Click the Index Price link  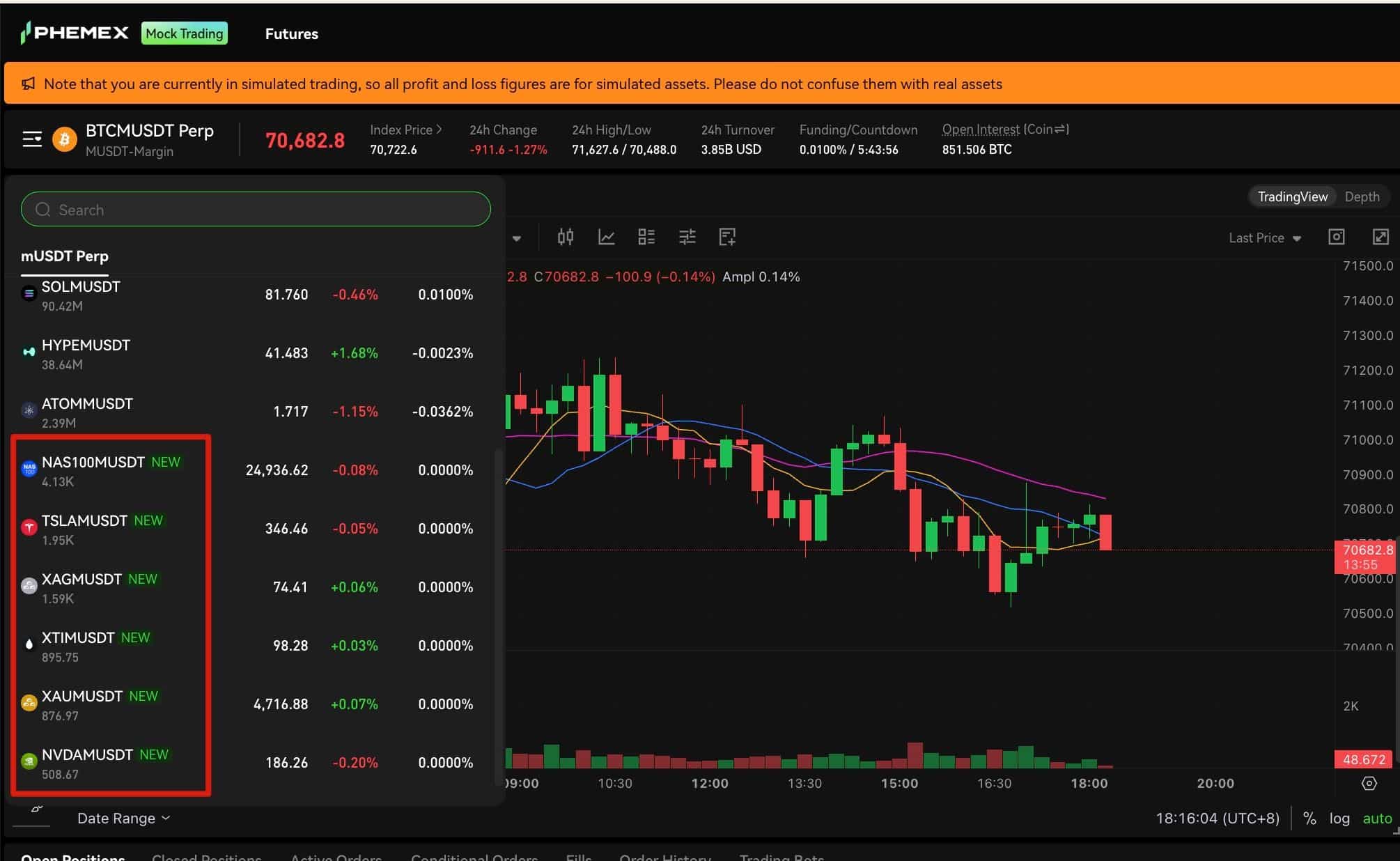(405, 130)
